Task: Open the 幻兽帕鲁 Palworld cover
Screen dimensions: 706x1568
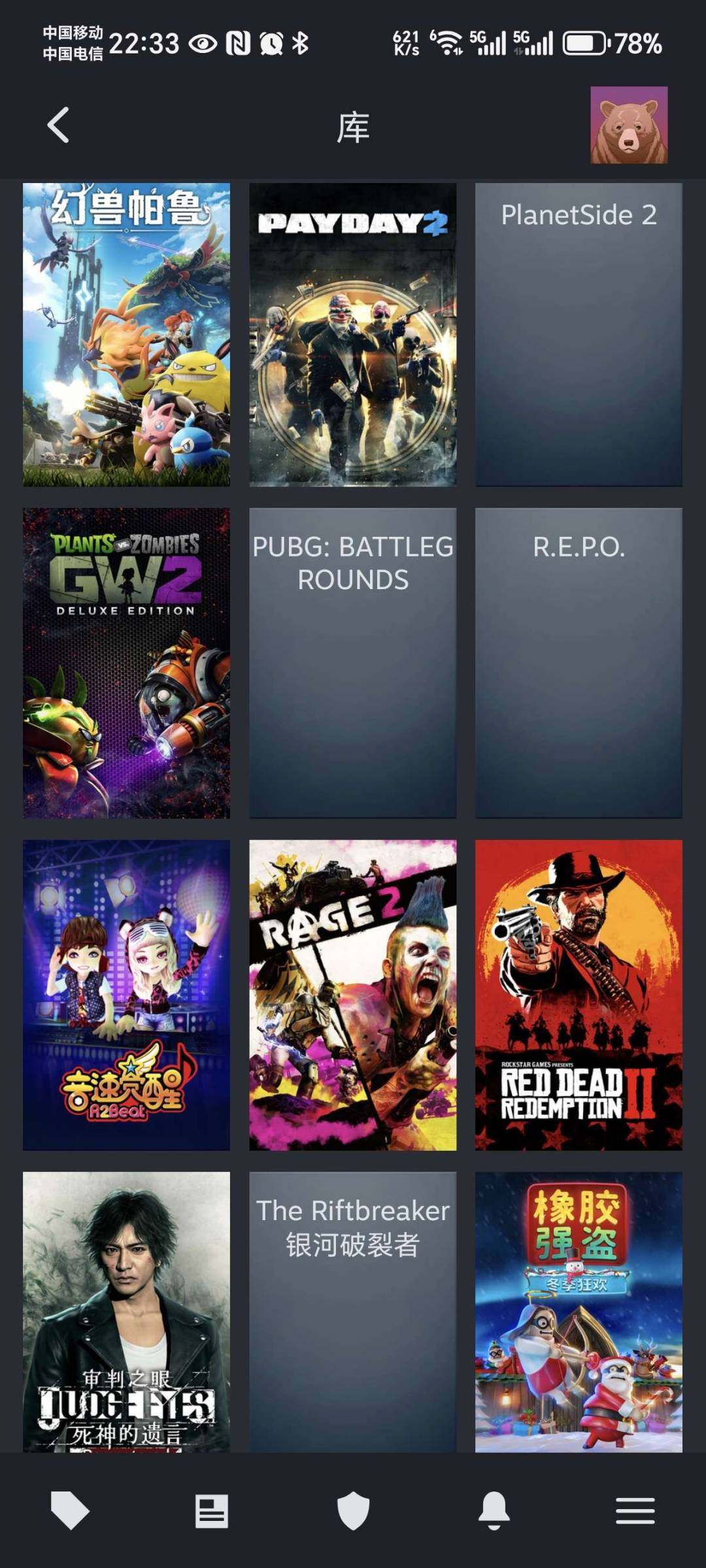Action: (x=126, y=334)
